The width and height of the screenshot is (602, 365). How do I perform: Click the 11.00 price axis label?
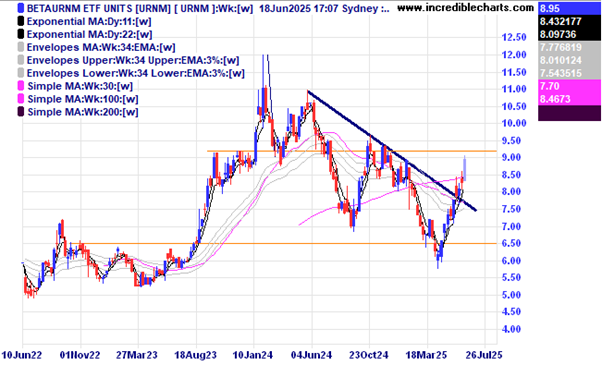tap(514, 89)
